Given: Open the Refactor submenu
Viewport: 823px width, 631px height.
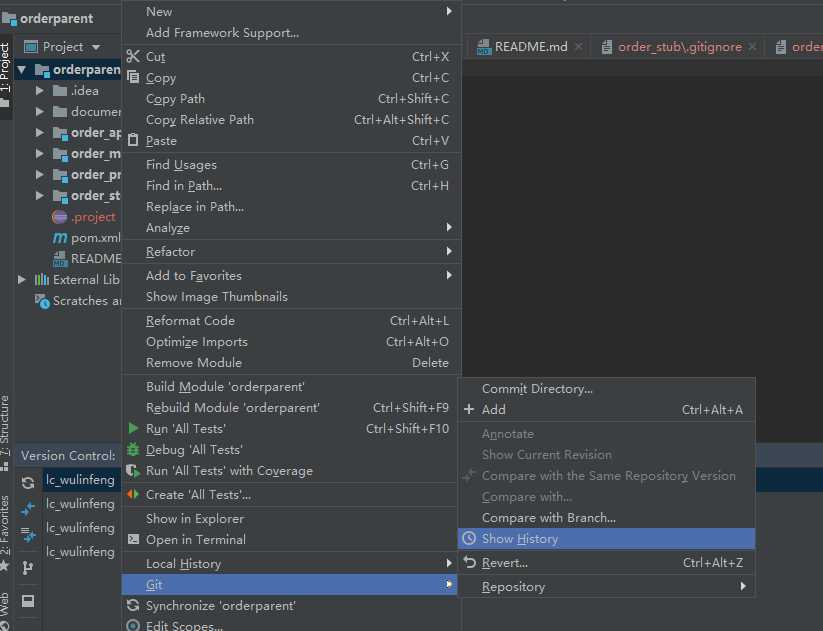Looking at the screenshot, I should (291, 251).
